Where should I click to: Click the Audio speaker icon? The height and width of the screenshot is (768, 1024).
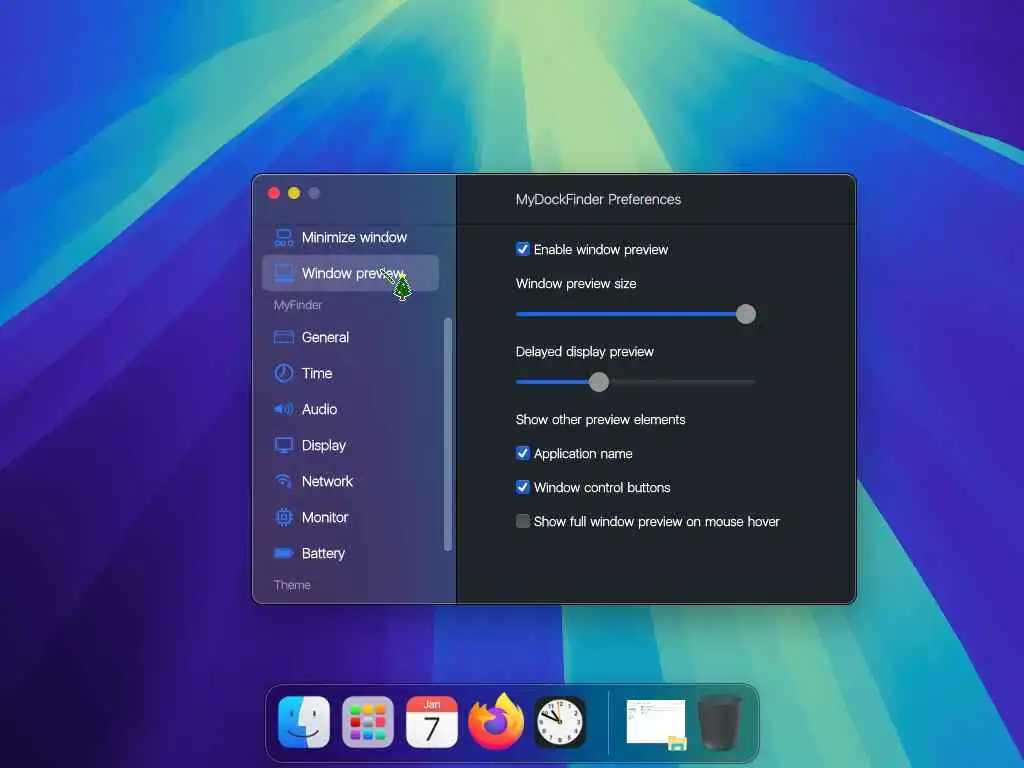pyautogui.click(x=283, y=409)
